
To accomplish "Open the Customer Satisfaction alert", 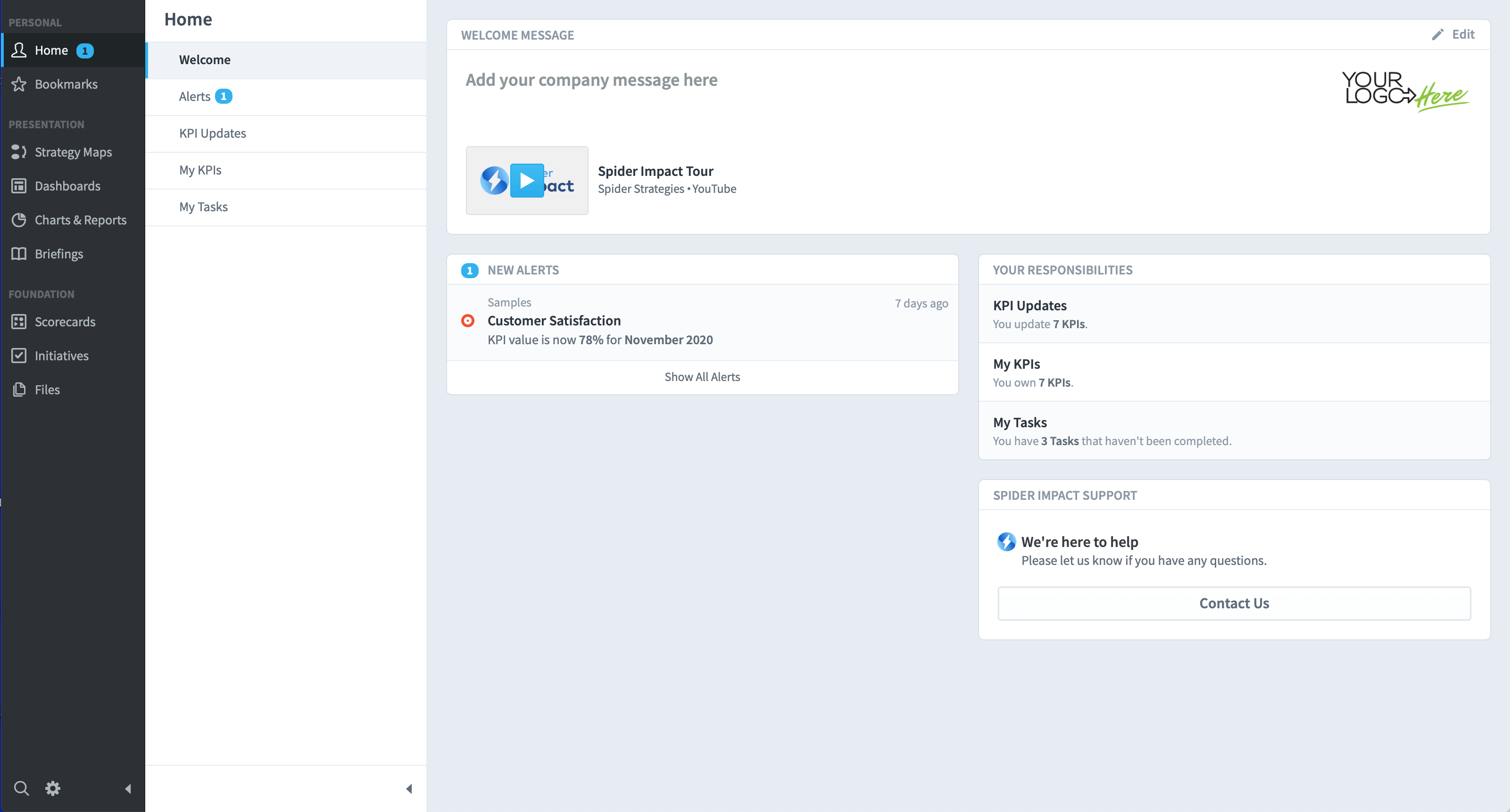I will pos(554,321).
